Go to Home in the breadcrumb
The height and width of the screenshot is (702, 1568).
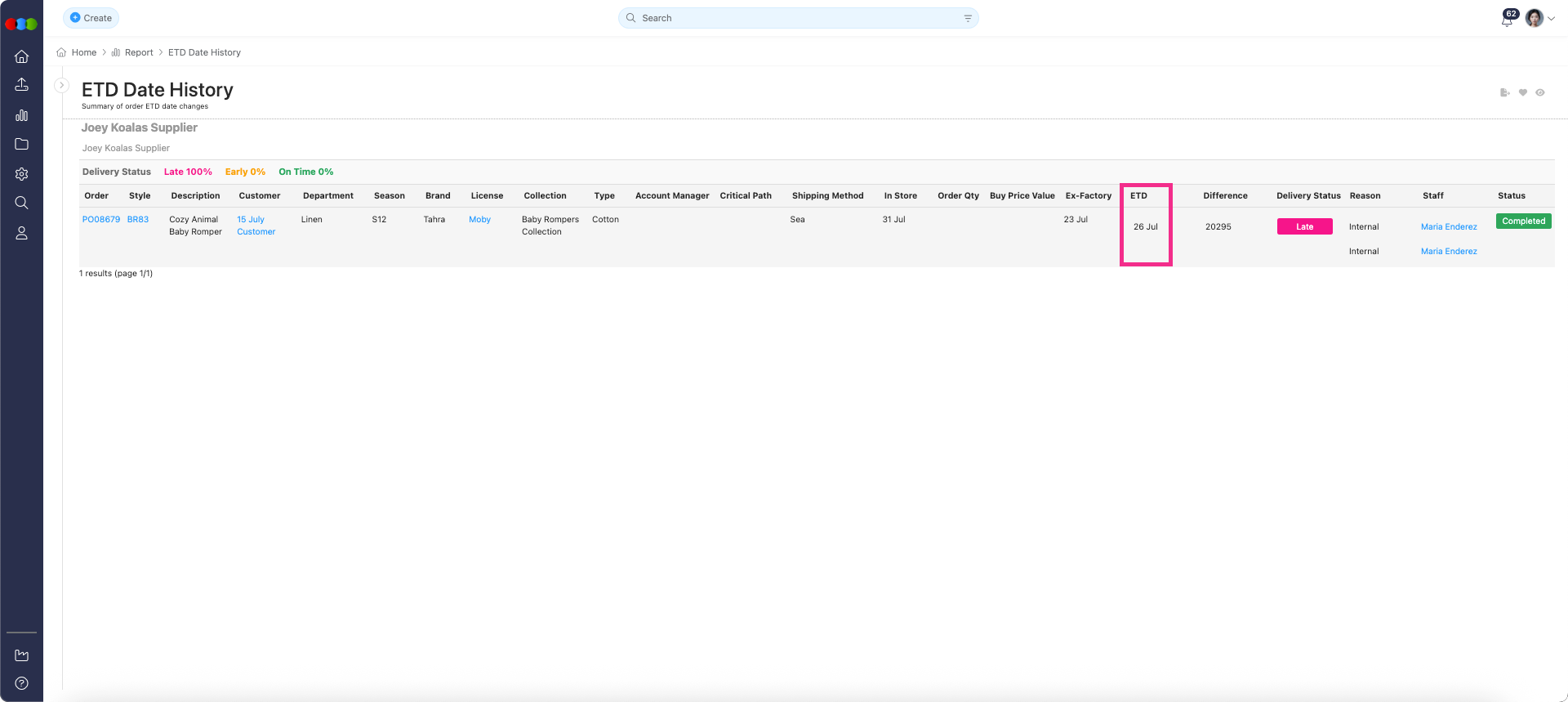point(83,52)
